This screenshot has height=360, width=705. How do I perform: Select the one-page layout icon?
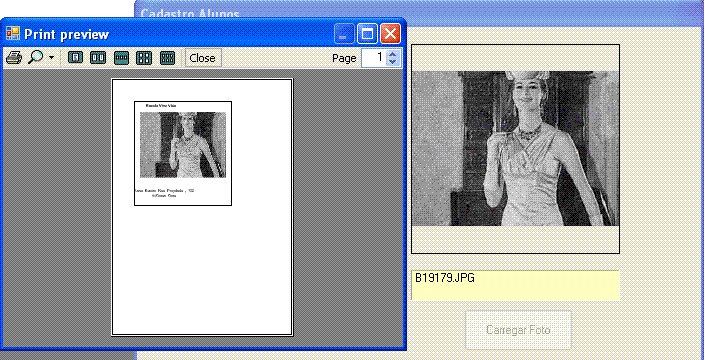point(75,58)
